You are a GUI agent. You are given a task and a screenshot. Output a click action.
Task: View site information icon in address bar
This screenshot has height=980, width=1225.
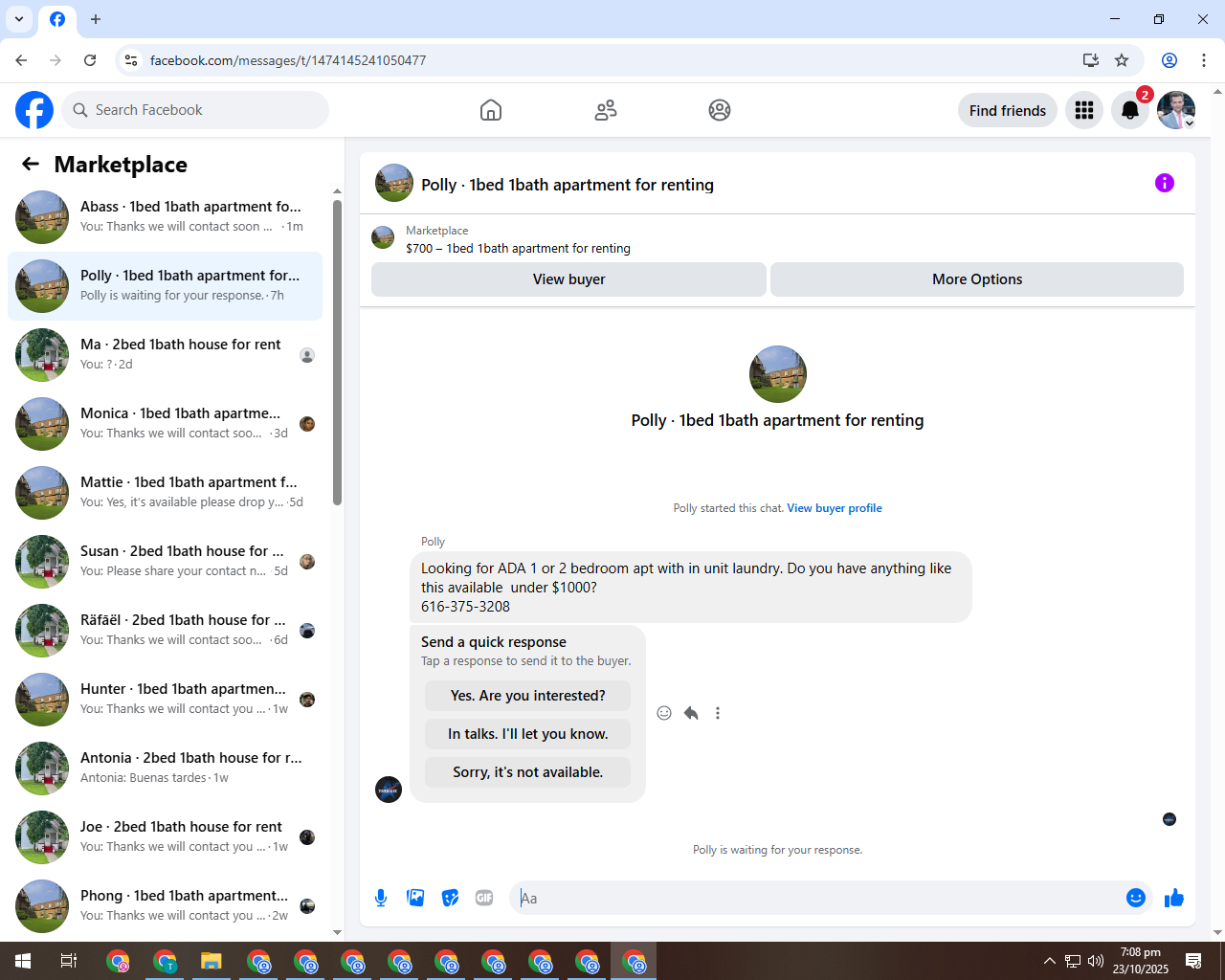[131, 60]
